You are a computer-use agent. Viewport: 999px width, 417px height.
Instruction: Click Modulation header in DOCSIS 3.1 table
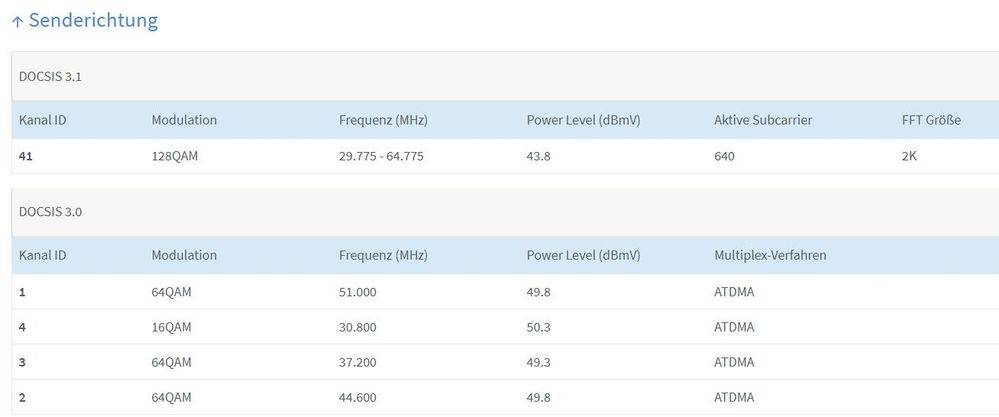(184, 120)
